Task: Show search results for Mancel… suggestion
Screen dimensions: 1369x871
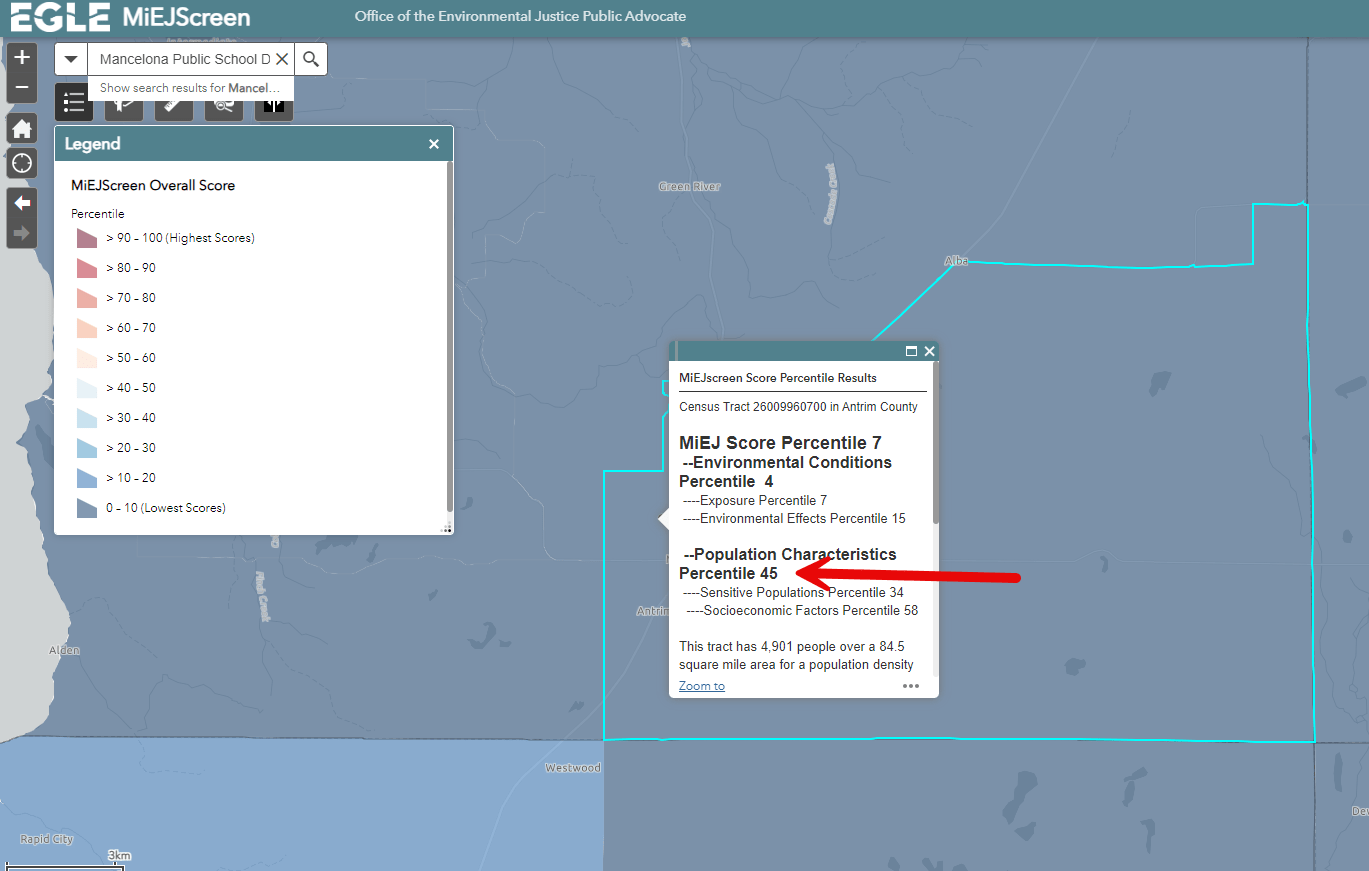Action: tap(190, 88)
